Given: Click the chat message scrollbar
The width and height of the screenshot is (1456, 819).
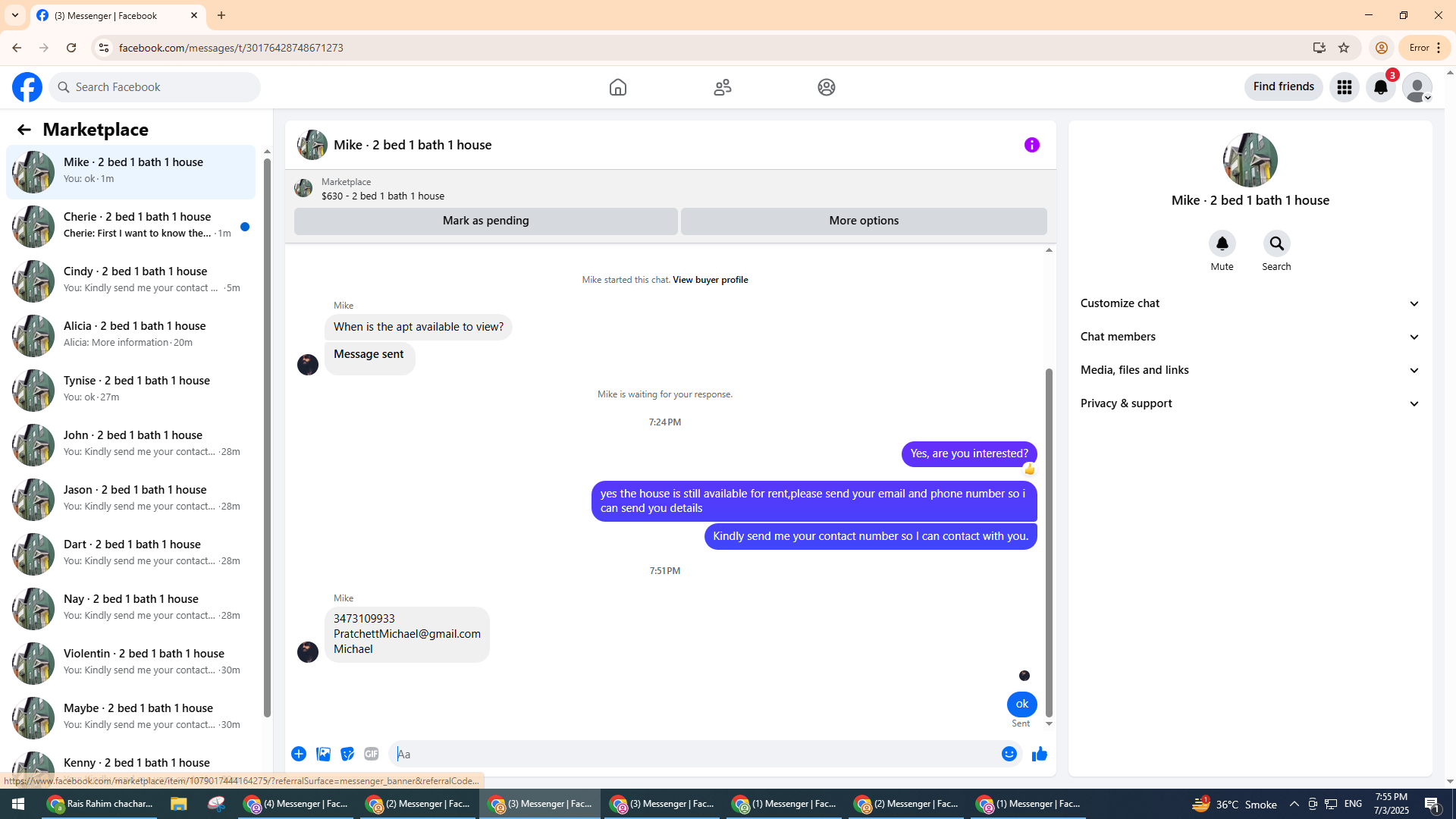Looking at the screenshot, I should tap(1049, 542).
